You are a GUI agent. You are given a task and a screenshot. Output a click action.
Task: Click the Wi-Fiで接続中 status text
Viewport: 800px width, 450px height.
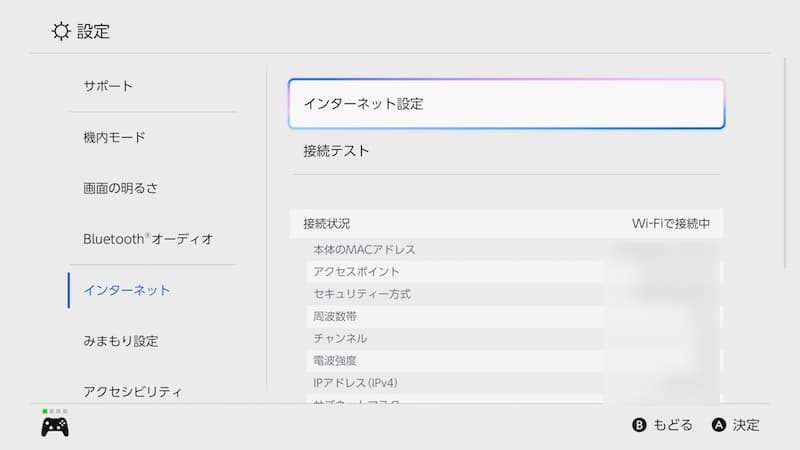(x=671, y=223)
